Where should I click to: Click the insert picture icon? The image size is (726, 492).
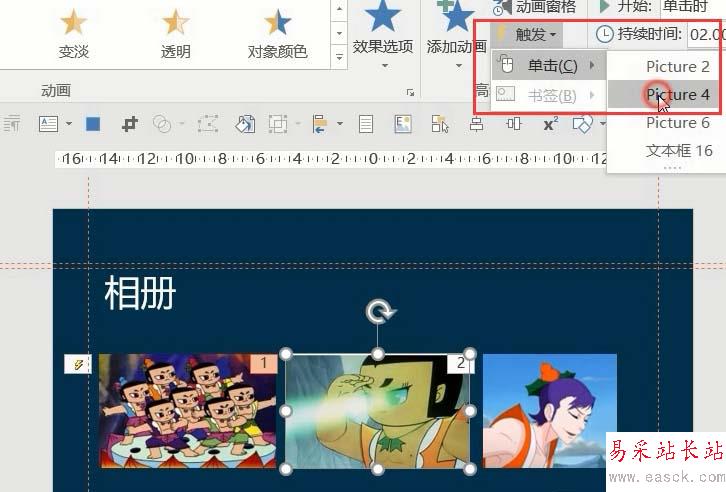tap(403, 124)
